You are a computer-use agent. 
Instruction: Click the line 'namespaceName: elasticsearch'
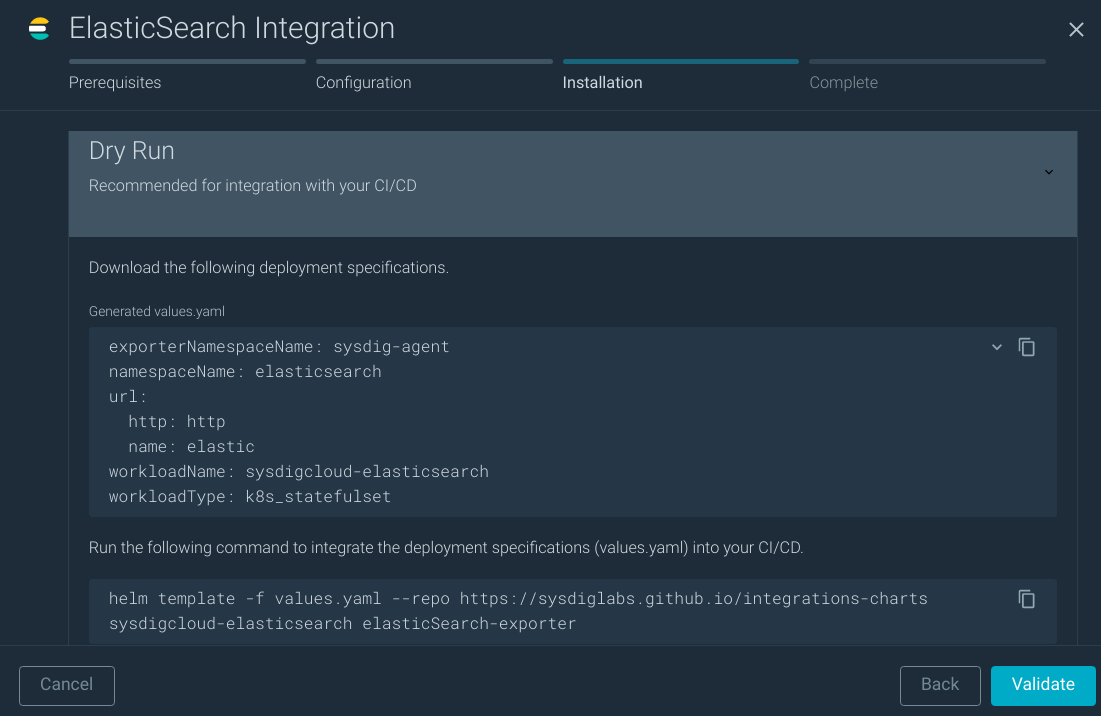[245, 372]
